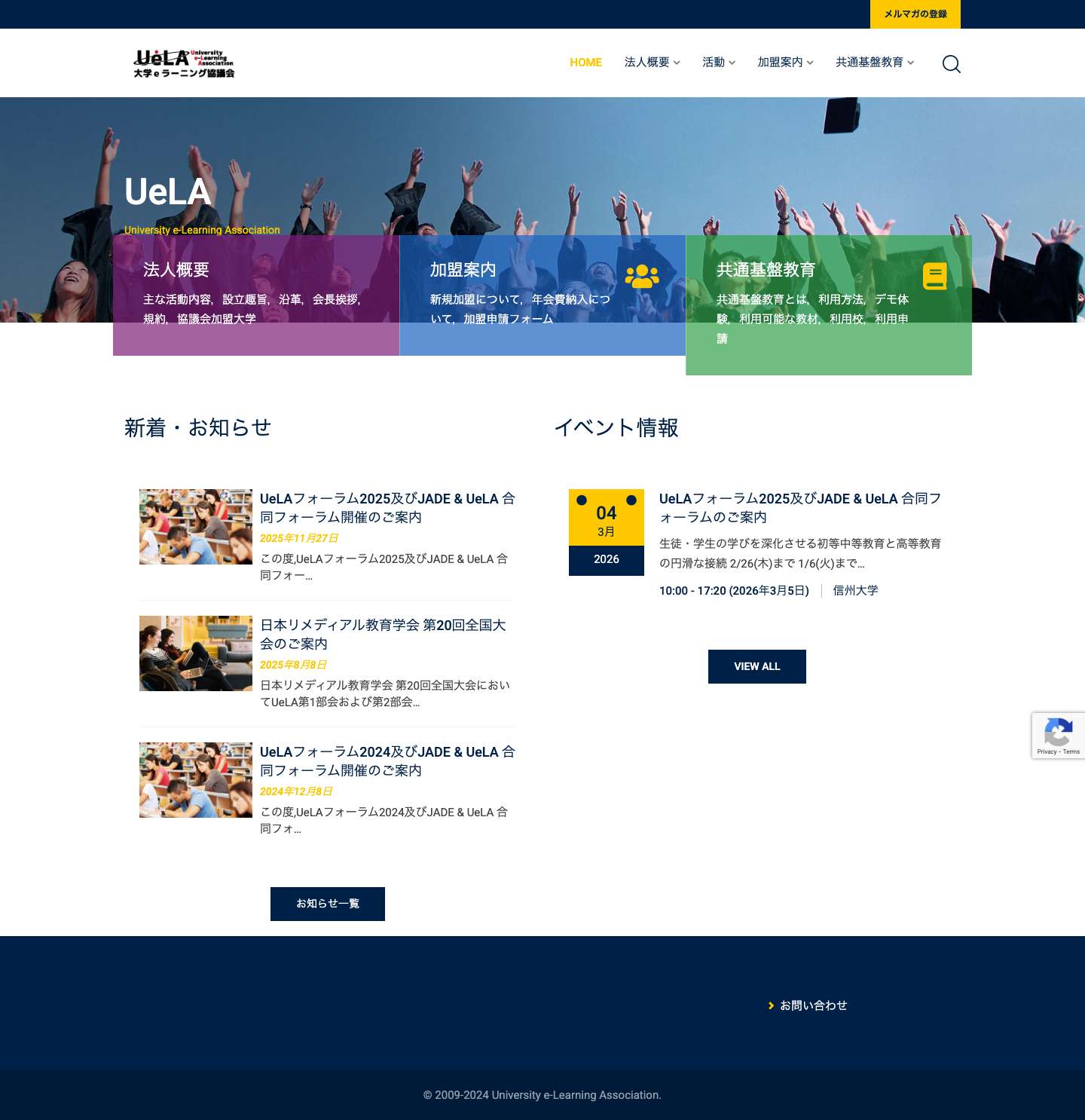Open the 信州大学 event venue link
Viewport: 1085px width, 1120px height.
[855, 590]
